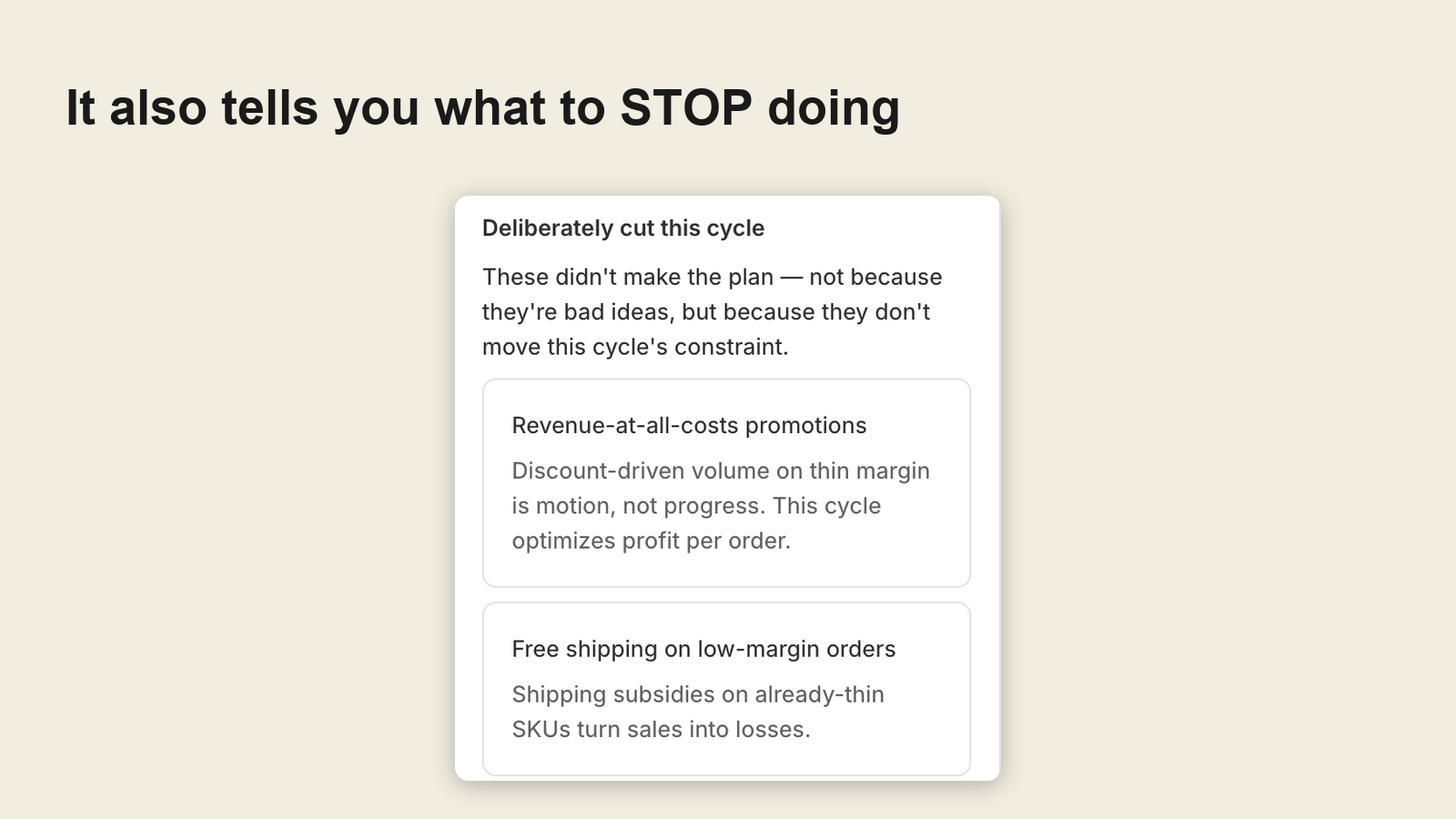The image size is (1456, 819).
Task: Click the word STOP in the title
Action: pos(686,107)
